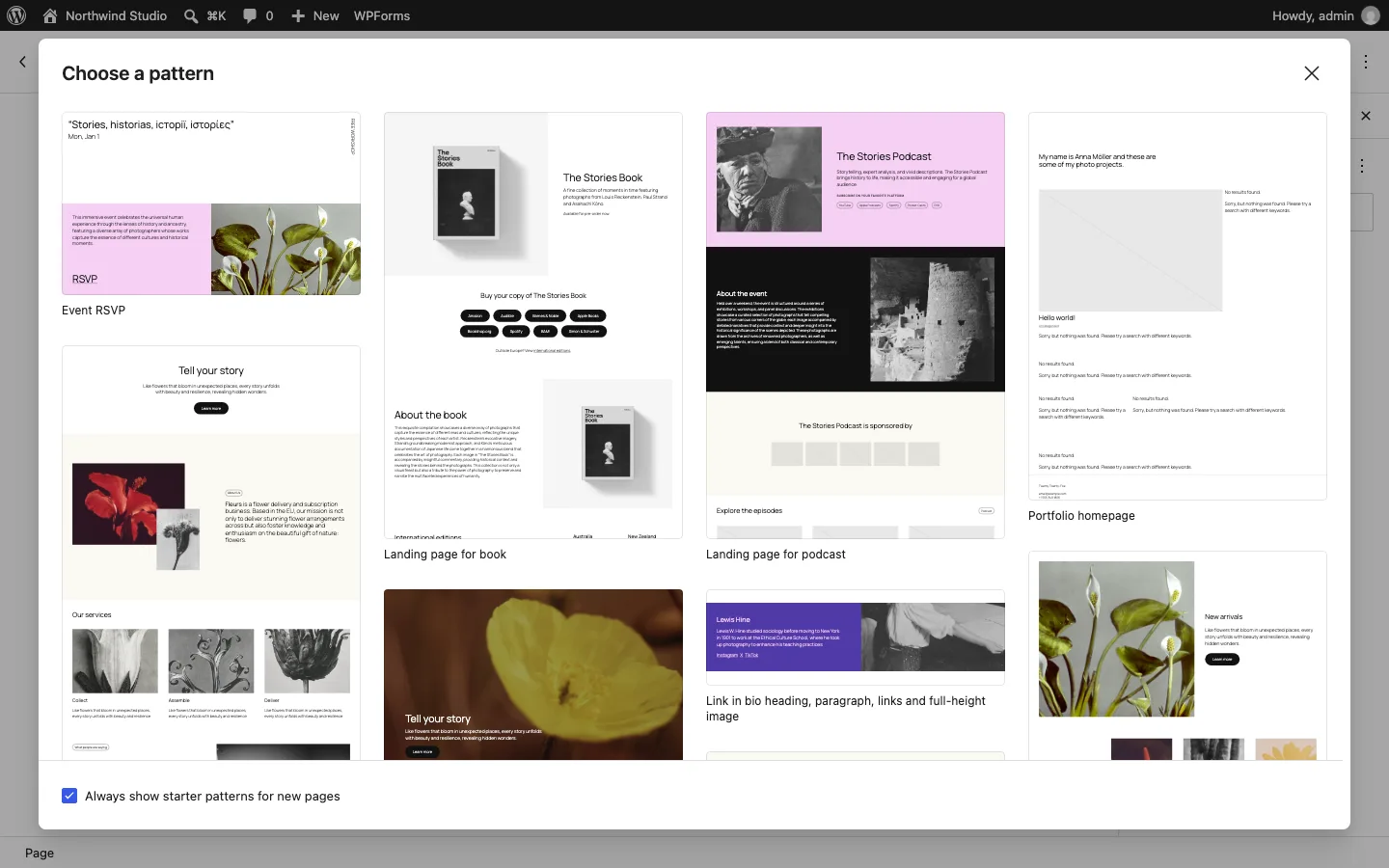This screenshot has height=868, width=1389.
Task: Choose the Landing page for book pattern
Action: point(533,325)
